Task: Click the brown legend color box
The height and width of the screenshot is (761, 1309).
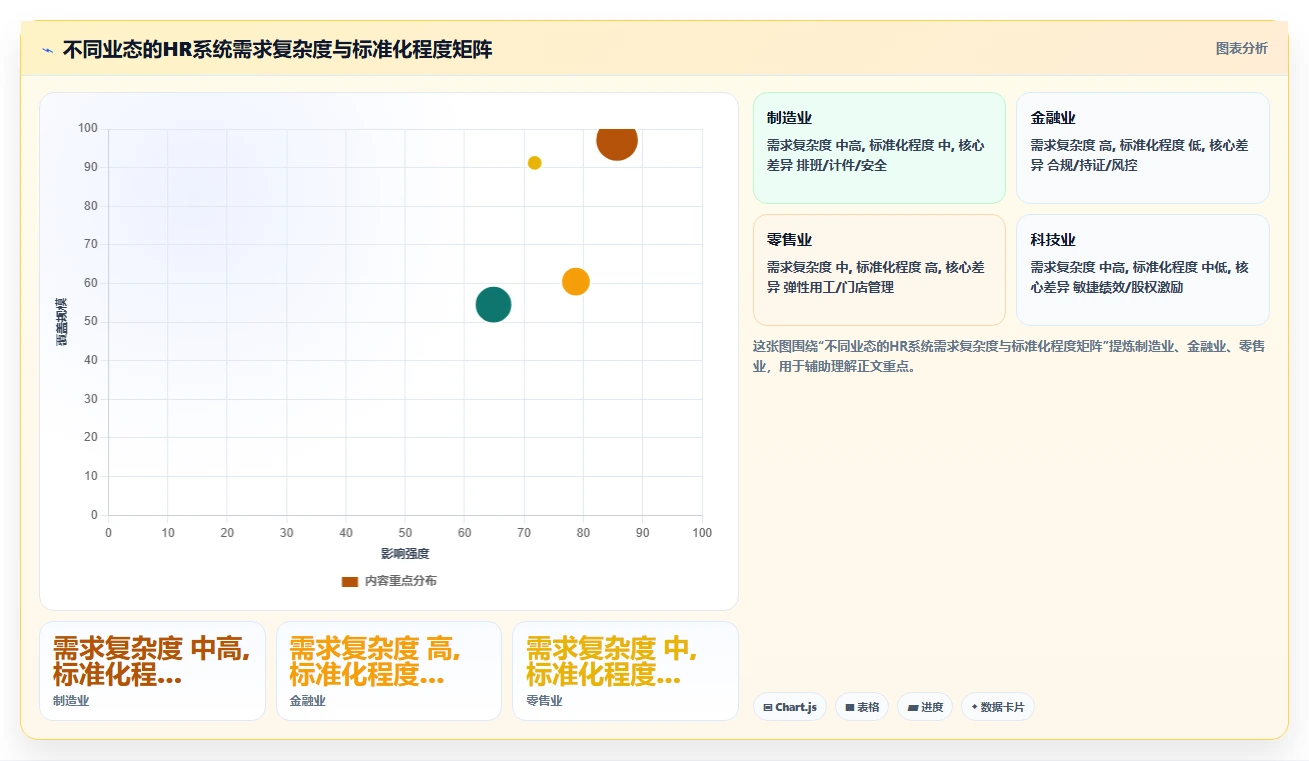Action: pos(349,581)
